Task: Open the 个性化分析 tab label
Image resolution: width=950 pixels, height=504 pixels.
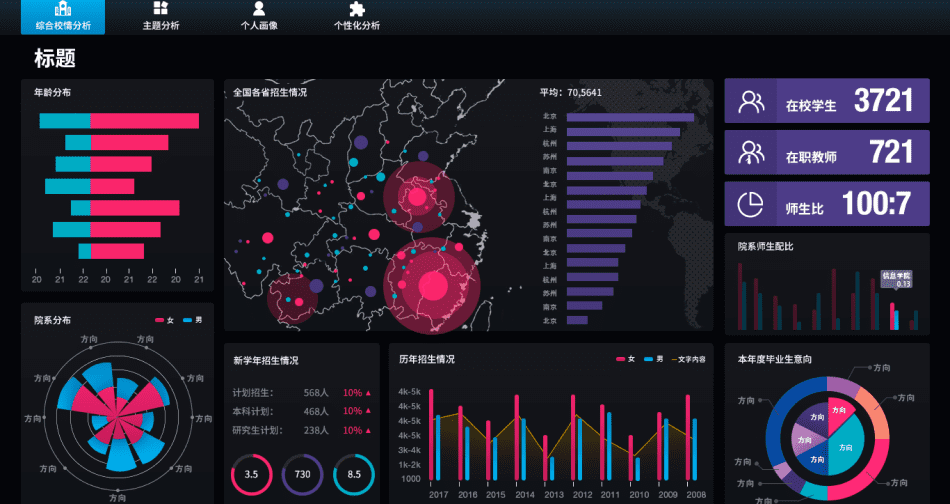Action: coord(357,26)
